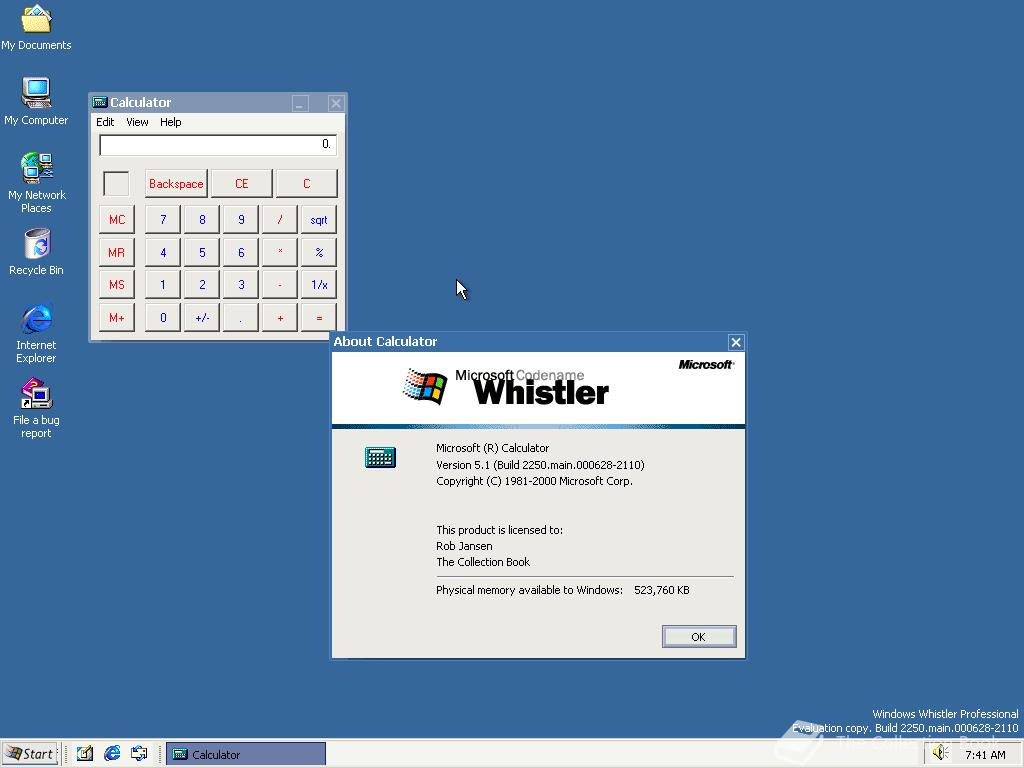Viewport: 1024px width, 768px height.
Task: Click Calculator title bar icon
Action: click(100, 103)
